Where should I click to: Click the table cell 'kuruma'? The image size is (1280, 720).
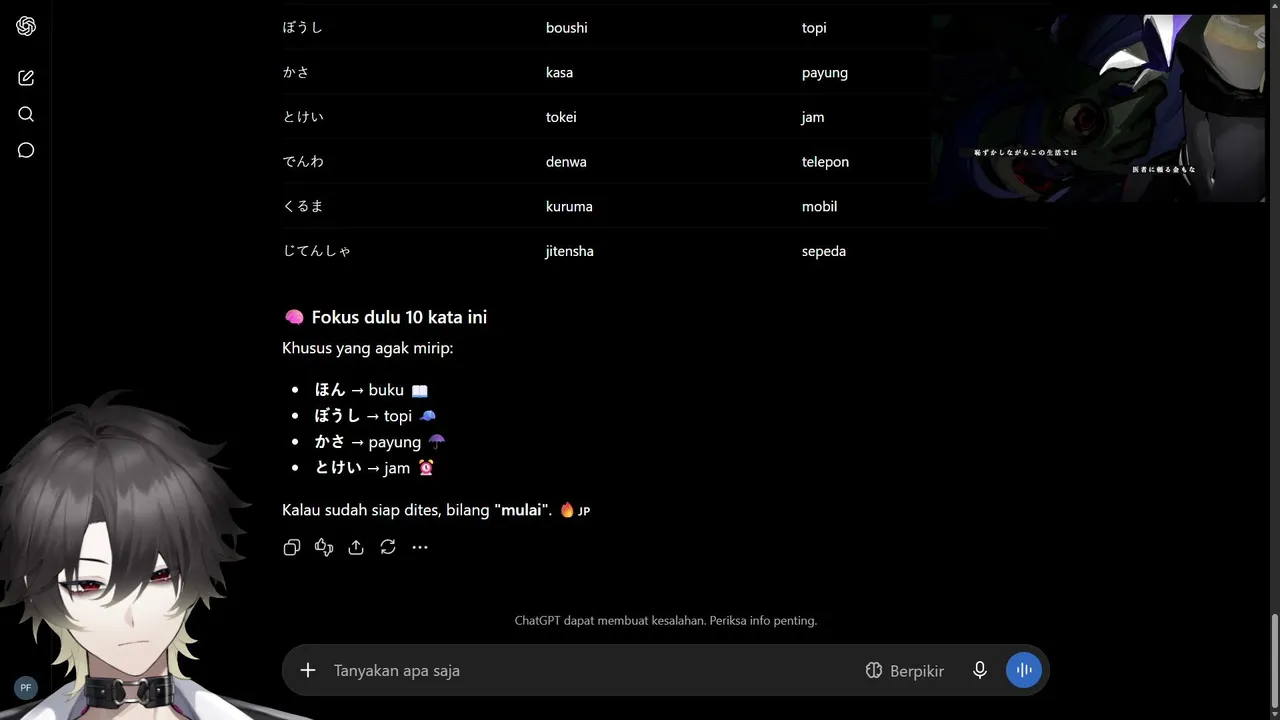coord(569,206)
